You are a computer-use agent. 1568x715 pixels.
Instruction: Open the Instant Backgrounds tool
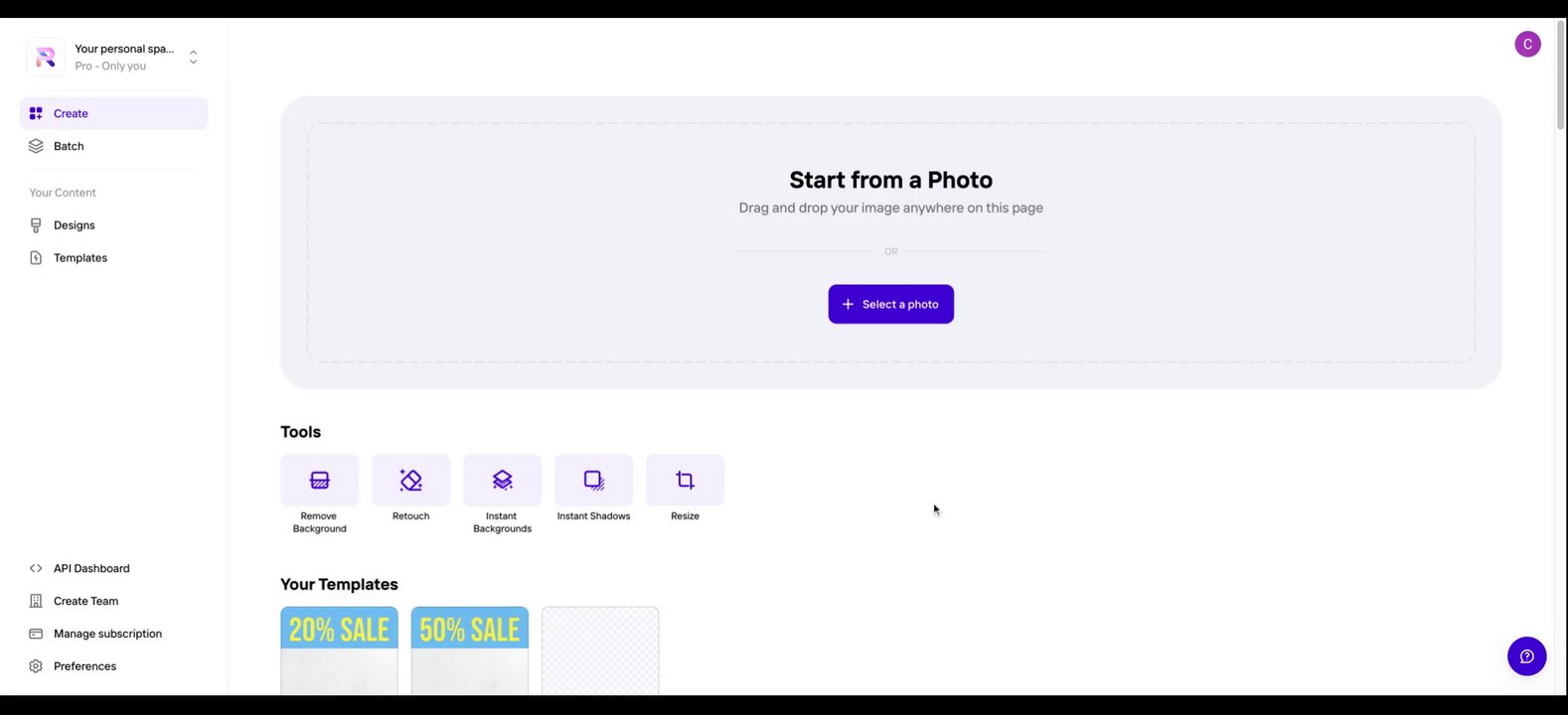coord(502,481)
